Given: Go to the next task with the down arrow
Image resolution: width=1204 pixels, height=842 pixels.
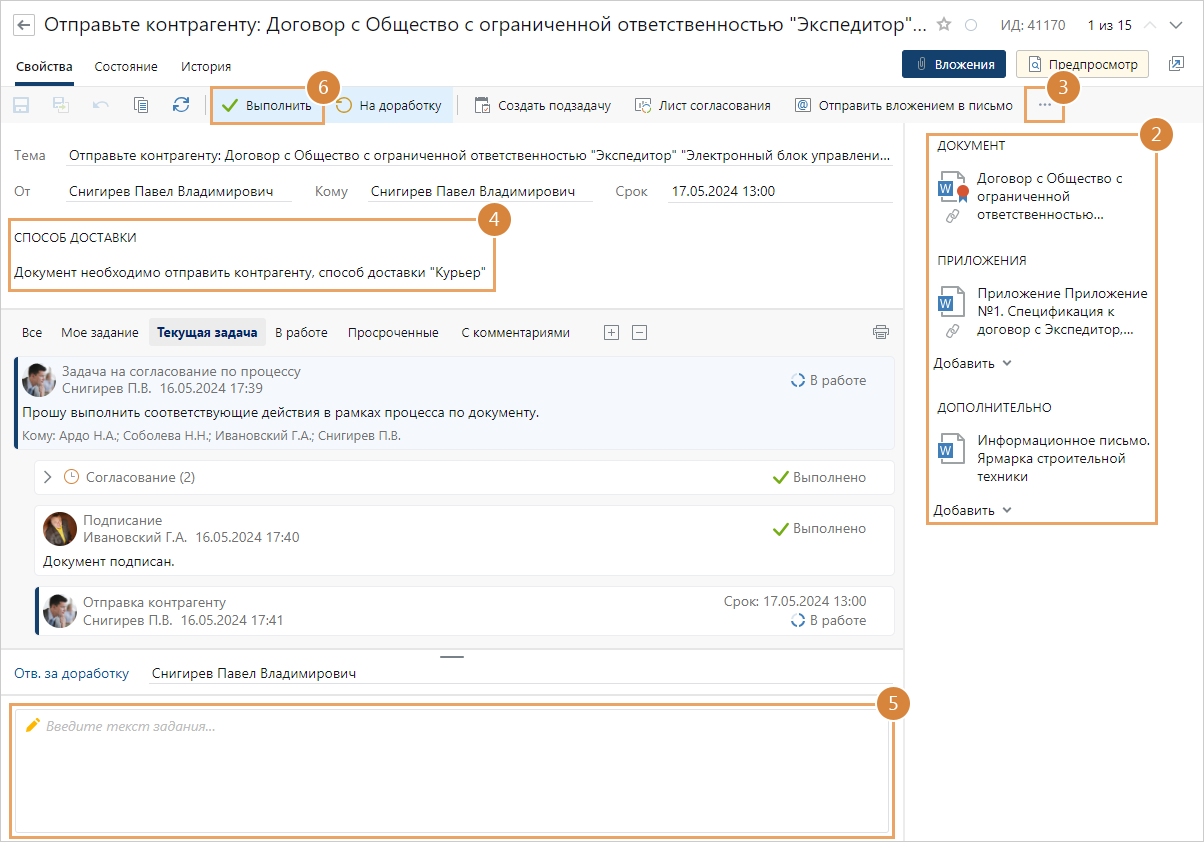Looking at the screenshot, I should coord(1175,25).
